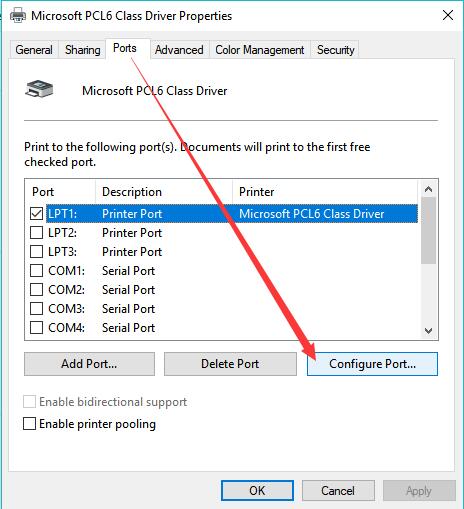
Task: Click the port list scrollbar thumb
Action: click(x=428, y=231)
